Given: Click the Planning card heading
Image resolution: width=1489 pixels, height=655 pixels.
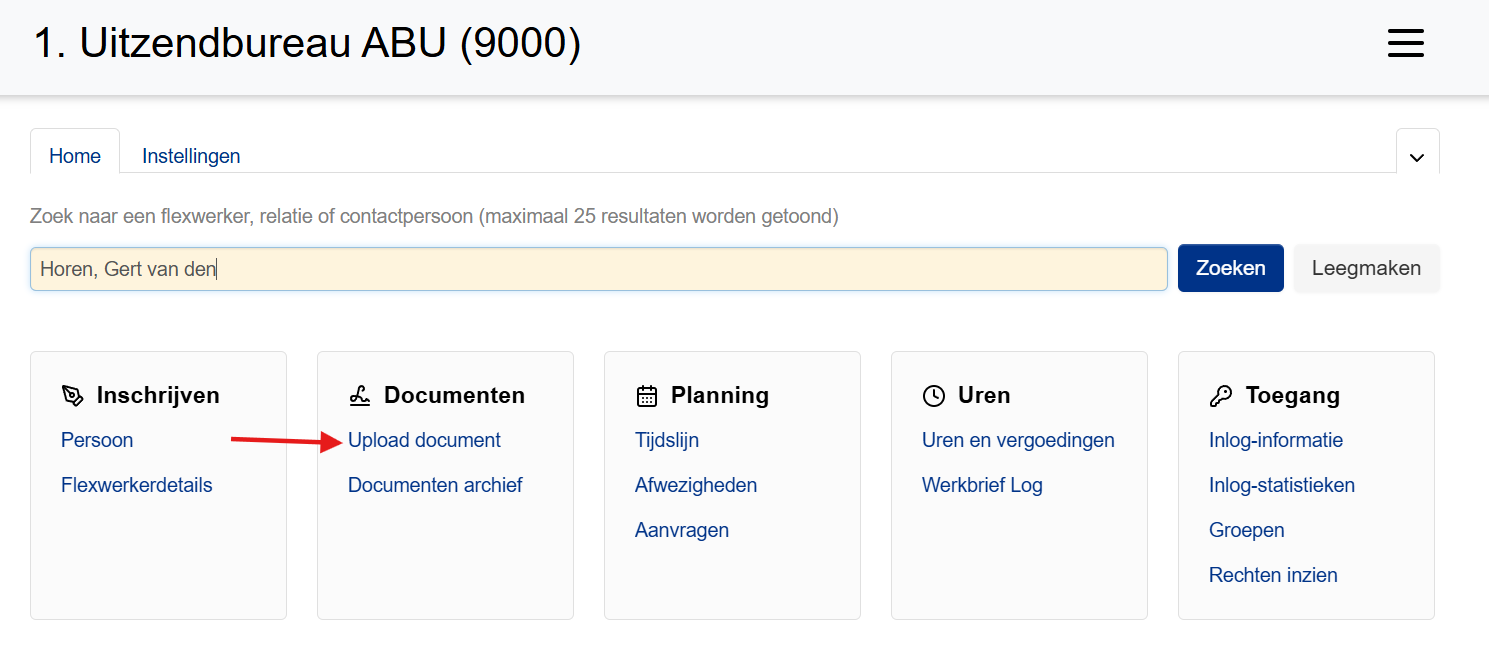Looking at the screenshot, I should pyautogui.click(x=720, y=395).
